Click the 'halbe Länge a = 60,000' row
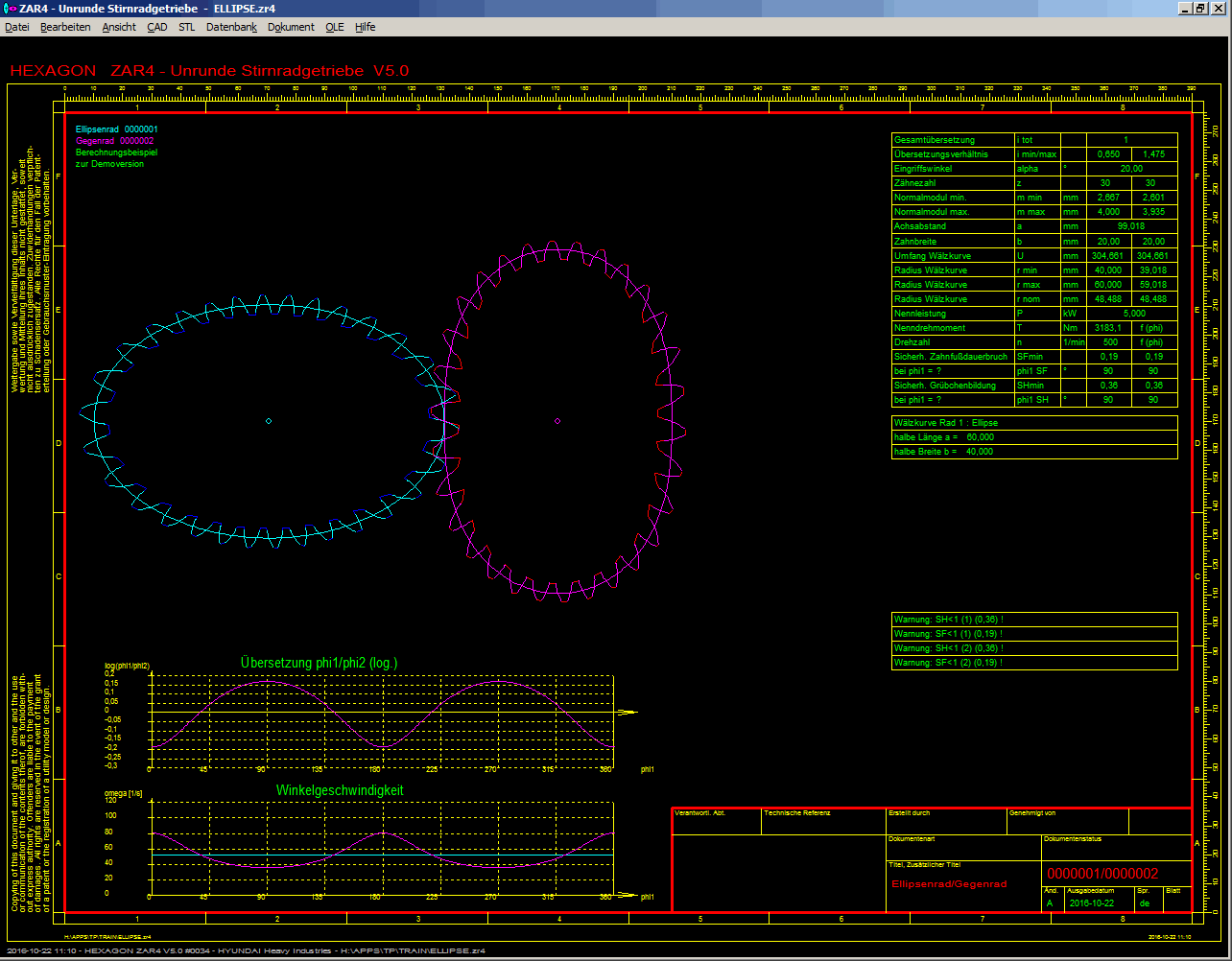This screenshot has height=961, width=1232. point(1034,436)
